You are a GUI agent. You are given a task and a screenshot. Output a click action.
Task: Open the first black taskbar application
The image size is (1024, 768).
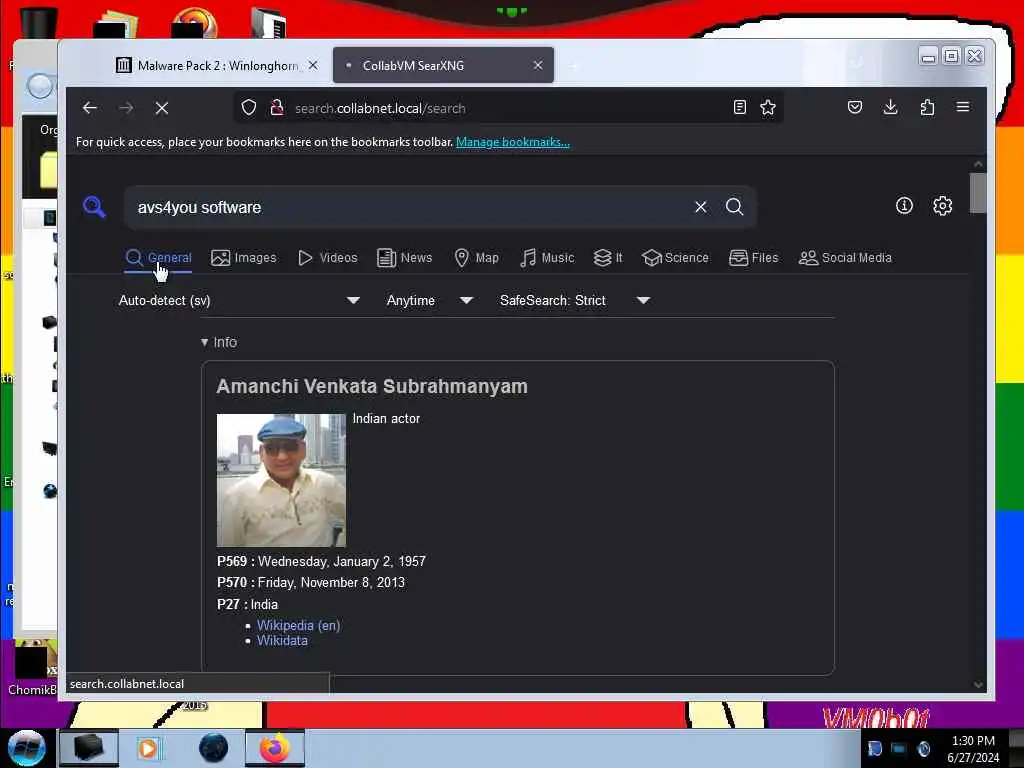pyautogui.click(x=89, y=748)
